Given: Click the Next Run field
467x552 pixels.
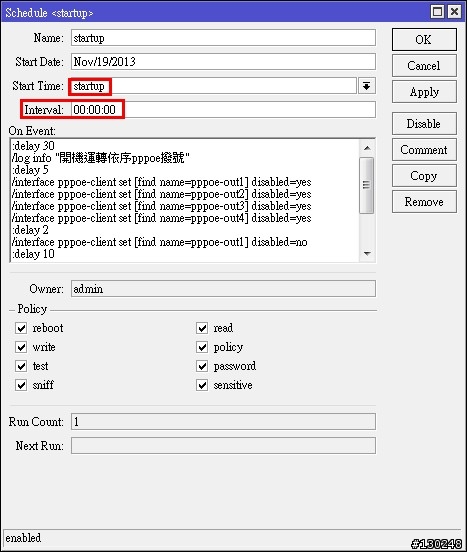Looking at the screenshot, I should (223, 446).
